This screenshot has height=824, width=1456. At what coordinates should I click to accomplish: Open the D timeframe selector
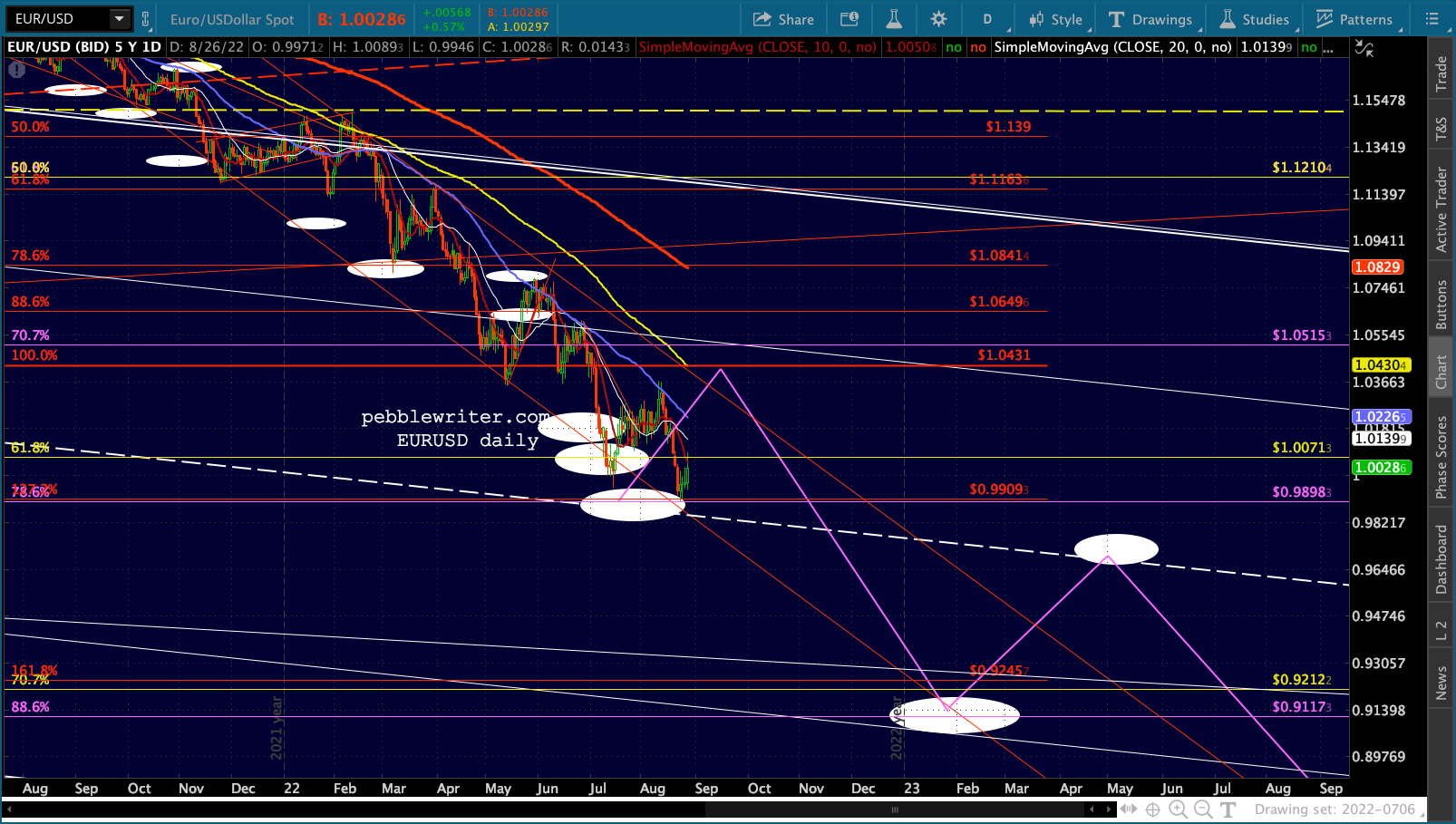[987, 19]
